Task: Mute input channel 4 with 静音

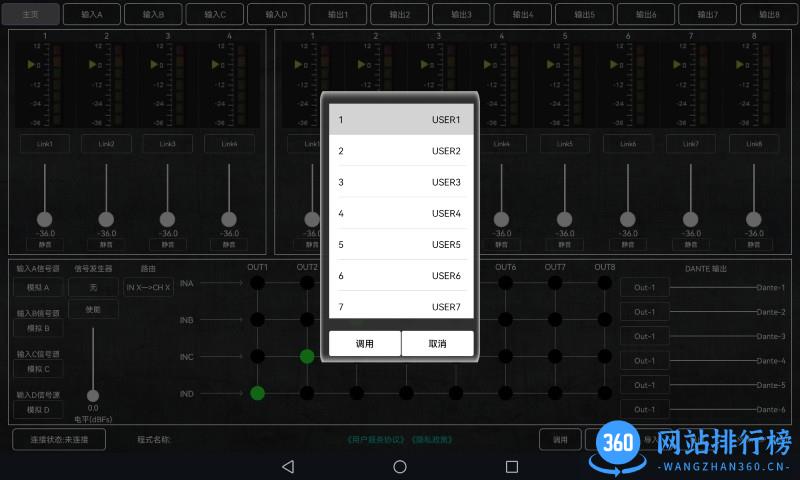Action: [x=229, y=245]
